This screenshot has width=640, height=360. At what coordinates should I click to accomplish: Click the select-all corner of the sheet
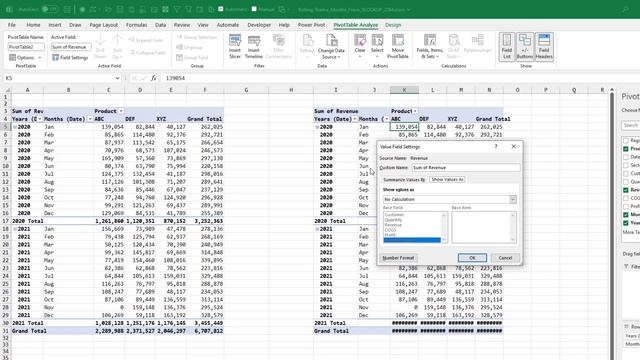point(7,90)
